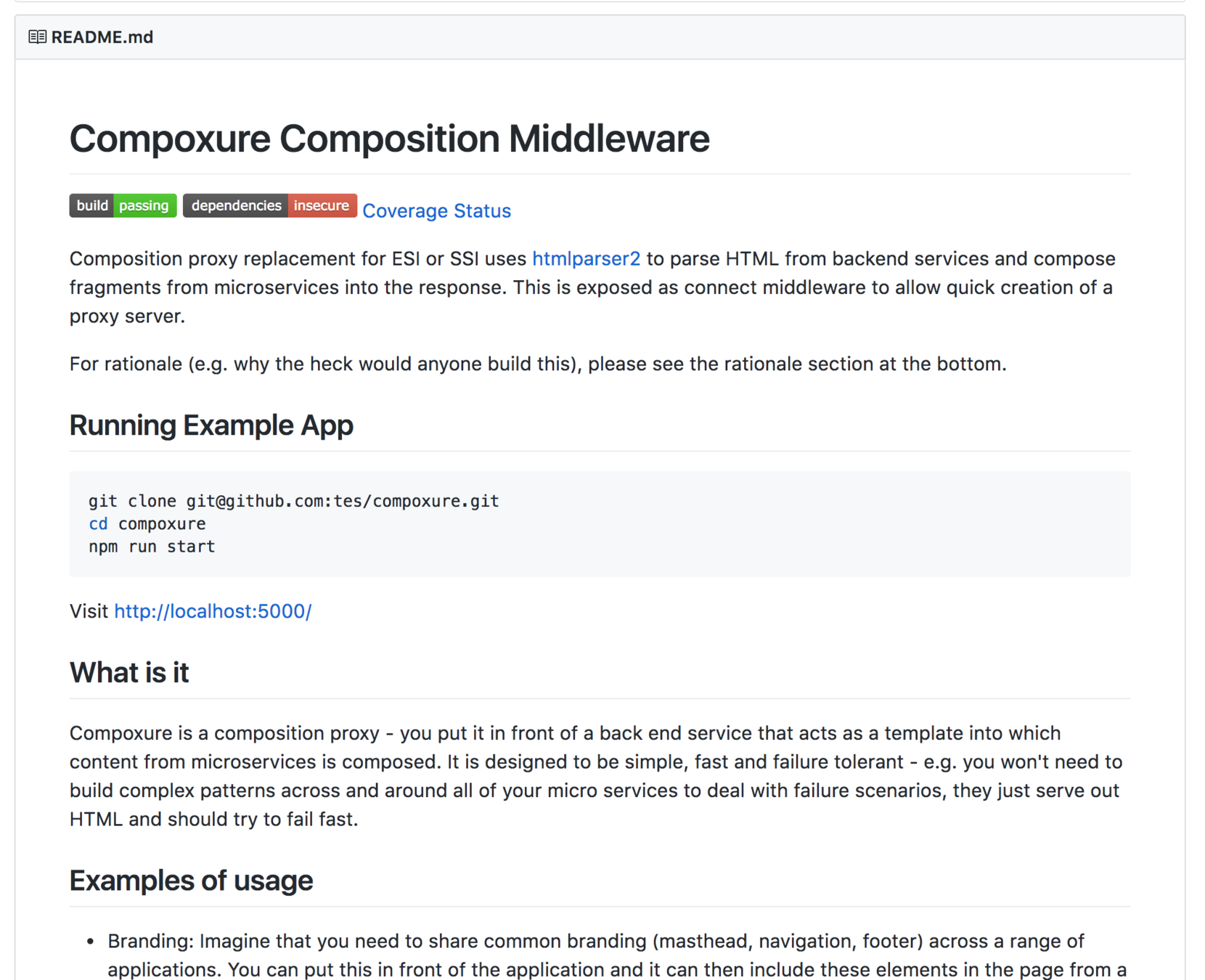Click the Running Example App heading
Screen dimensions: 1205x980
pos(211,425)
